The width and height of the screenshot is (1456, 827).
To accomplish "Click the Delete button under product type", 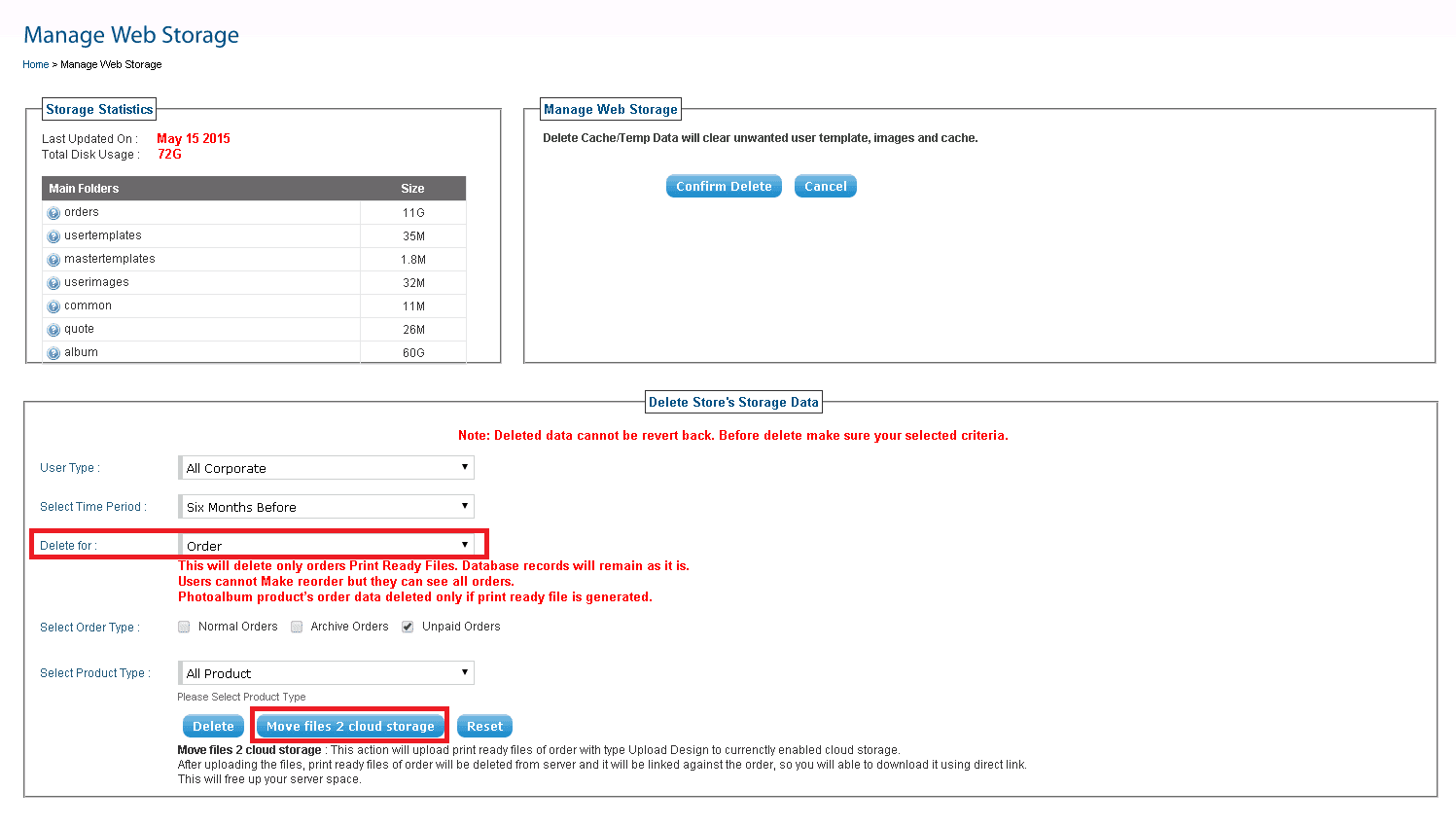I will coord(213,727).
